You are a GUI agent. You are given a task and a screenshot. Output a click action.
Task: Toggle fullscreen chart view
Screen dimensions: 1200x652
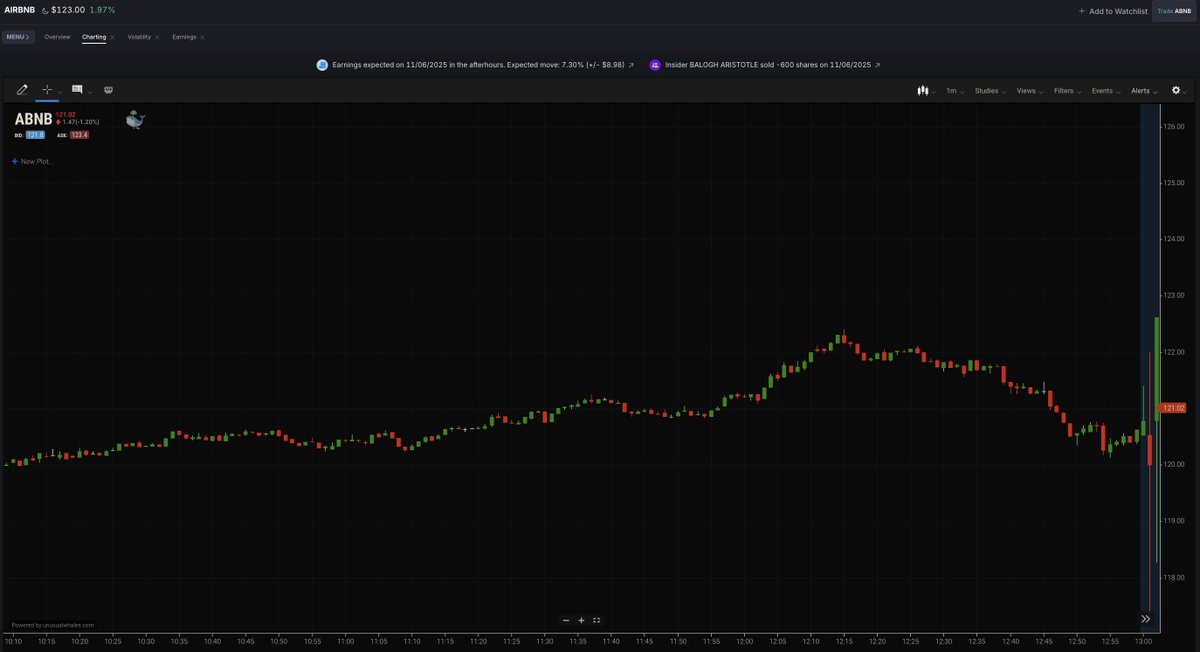(x=596, y=620)
